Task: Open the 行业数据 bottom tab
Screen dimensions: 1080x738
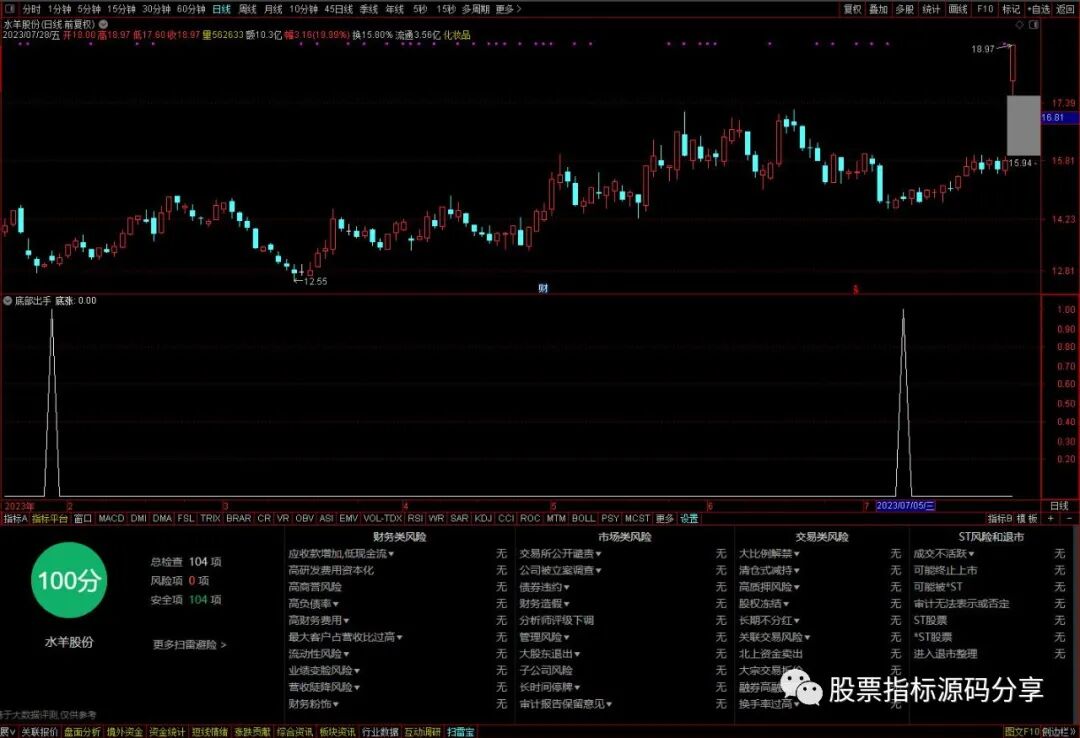Action: coord(380,732)
